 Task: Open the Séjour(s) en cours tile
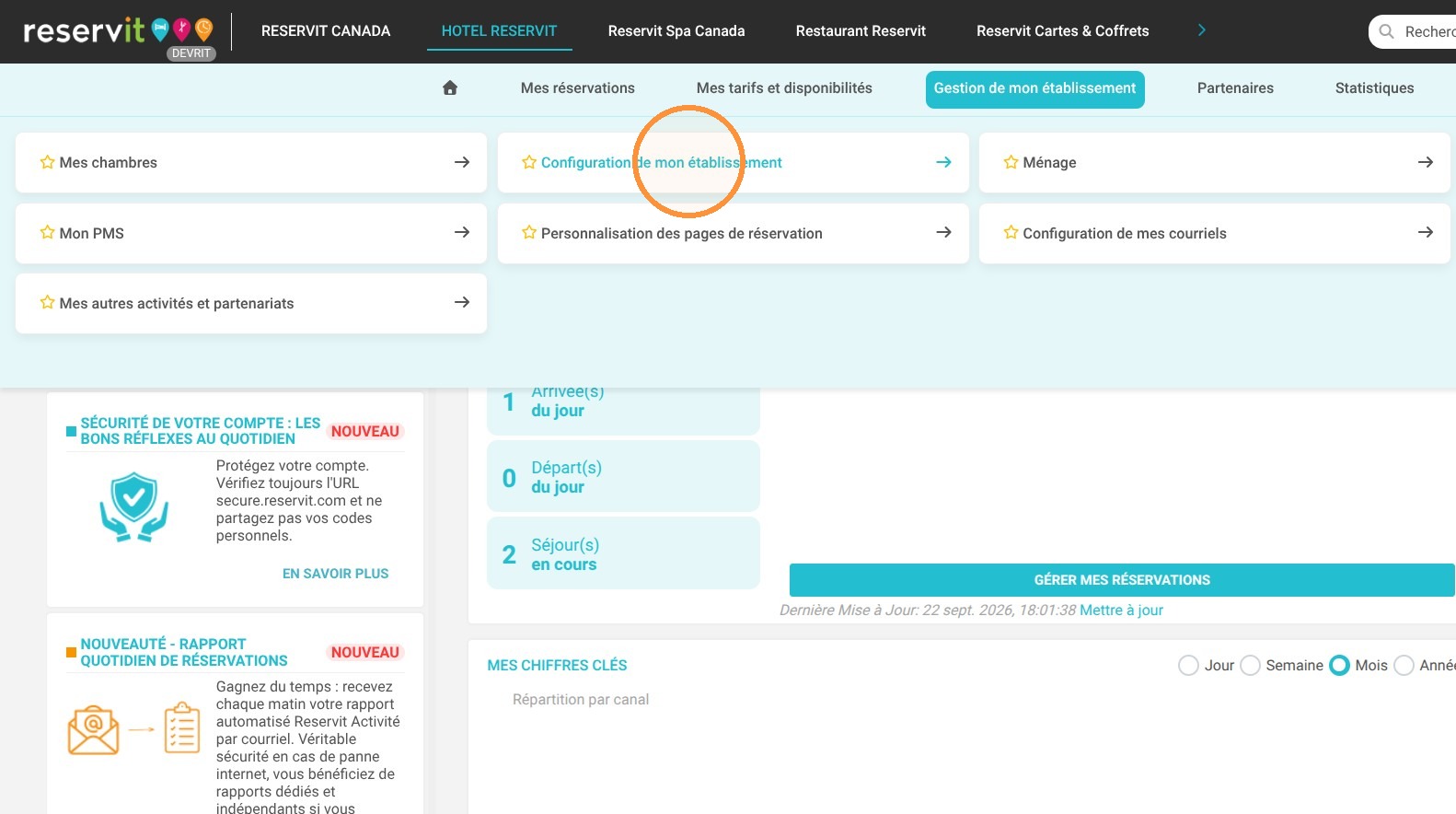(623, 553)
